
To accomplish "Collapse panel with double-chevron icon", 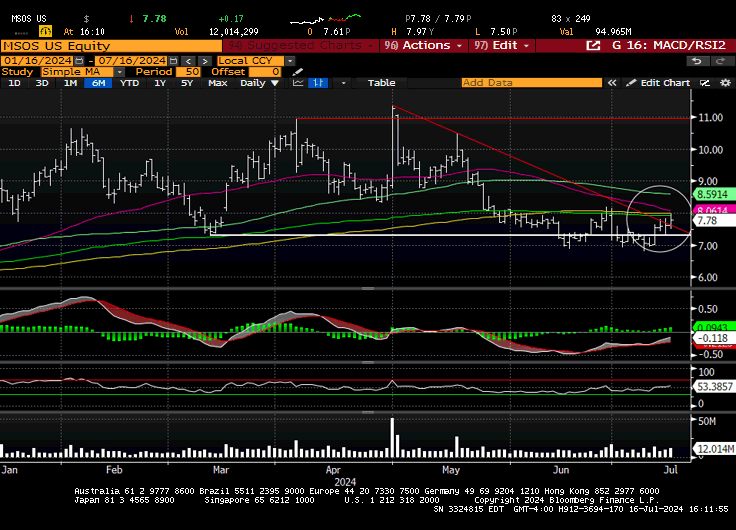I will (612, 83).
